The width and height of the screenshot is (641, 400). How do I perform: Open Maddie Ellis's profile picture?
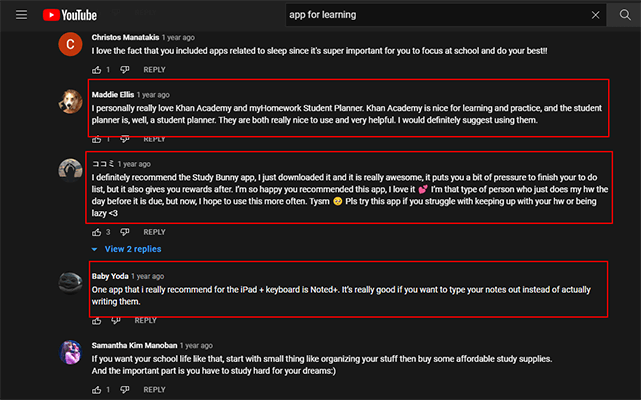[x=69, y=100]
